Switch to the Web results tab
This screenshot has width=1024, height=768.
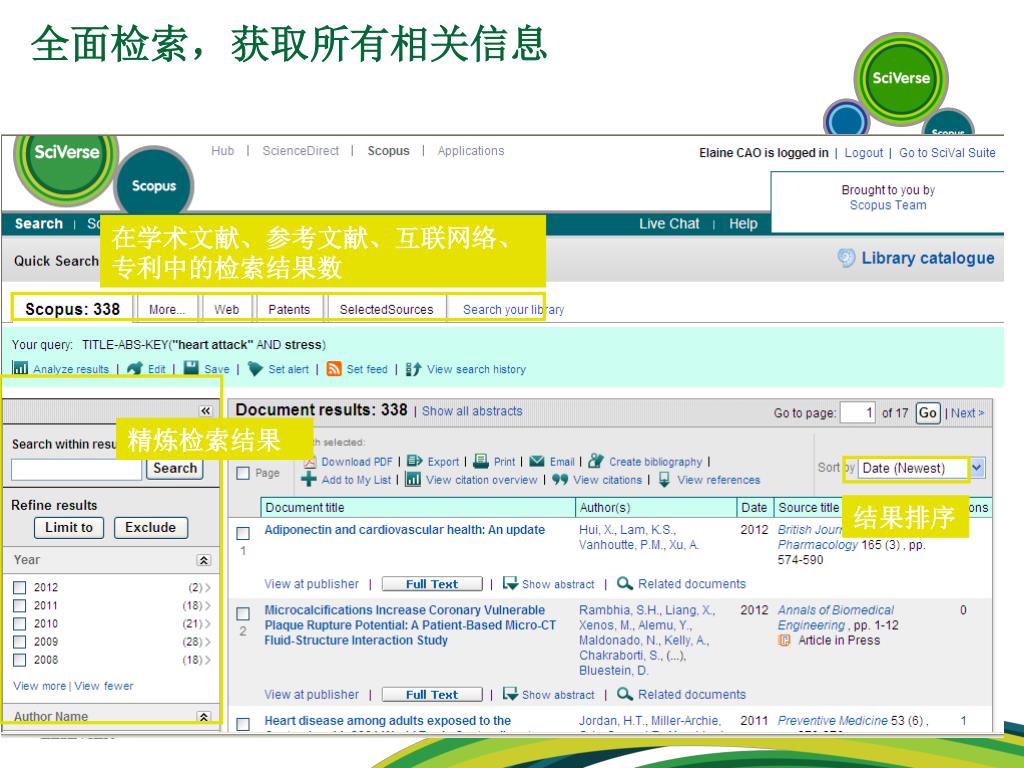[x=227, y=309]
